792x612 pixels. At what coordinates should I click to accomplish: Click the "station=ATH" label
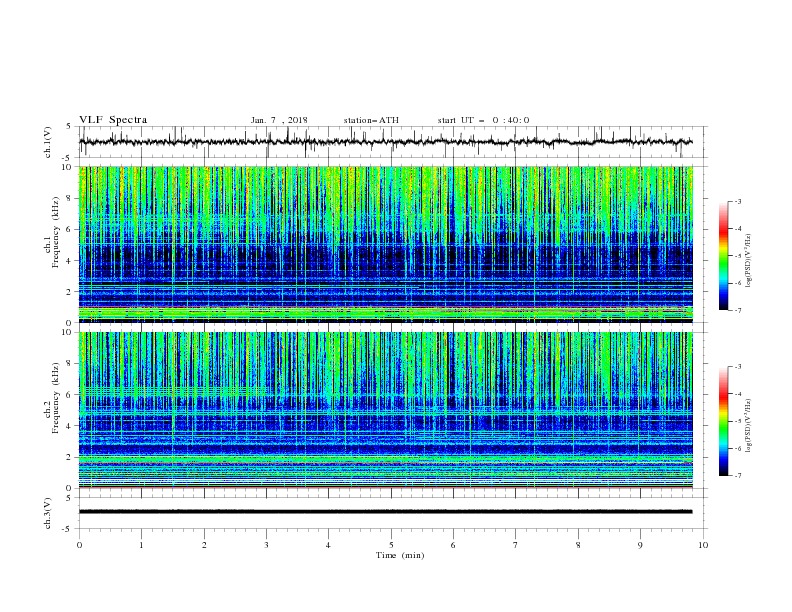tap(371, 120)
